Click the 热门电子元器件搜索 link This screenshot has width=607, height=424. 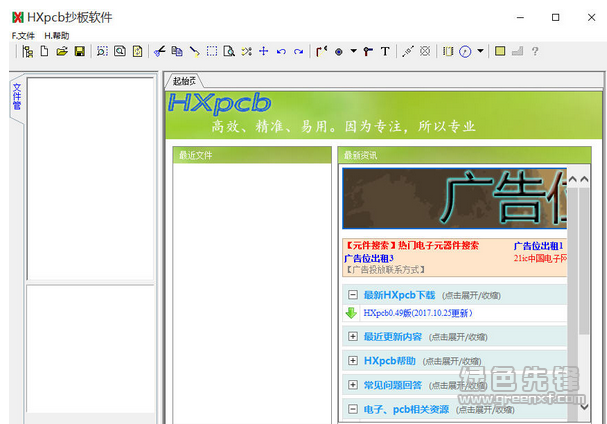coord(438,245)
